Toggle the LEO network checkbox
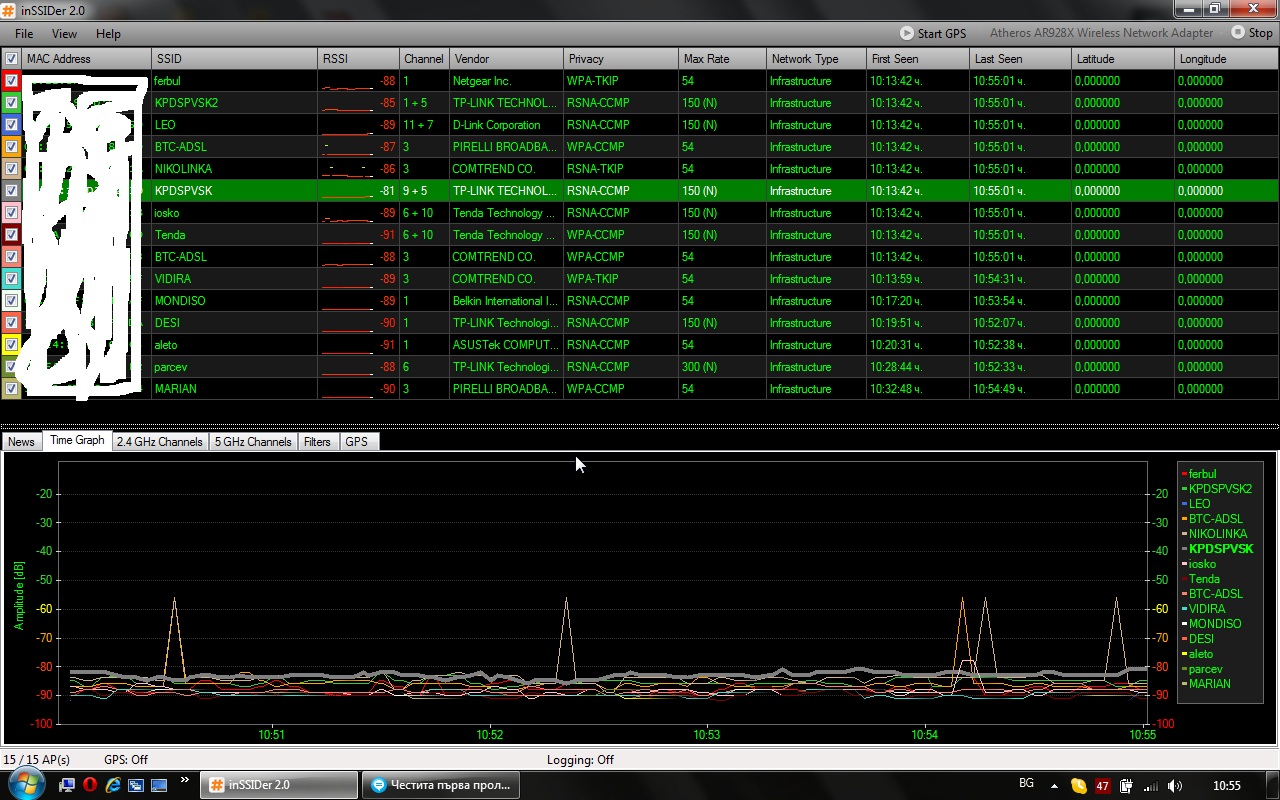The image size is (1280, 800). [x=11, y=125]
